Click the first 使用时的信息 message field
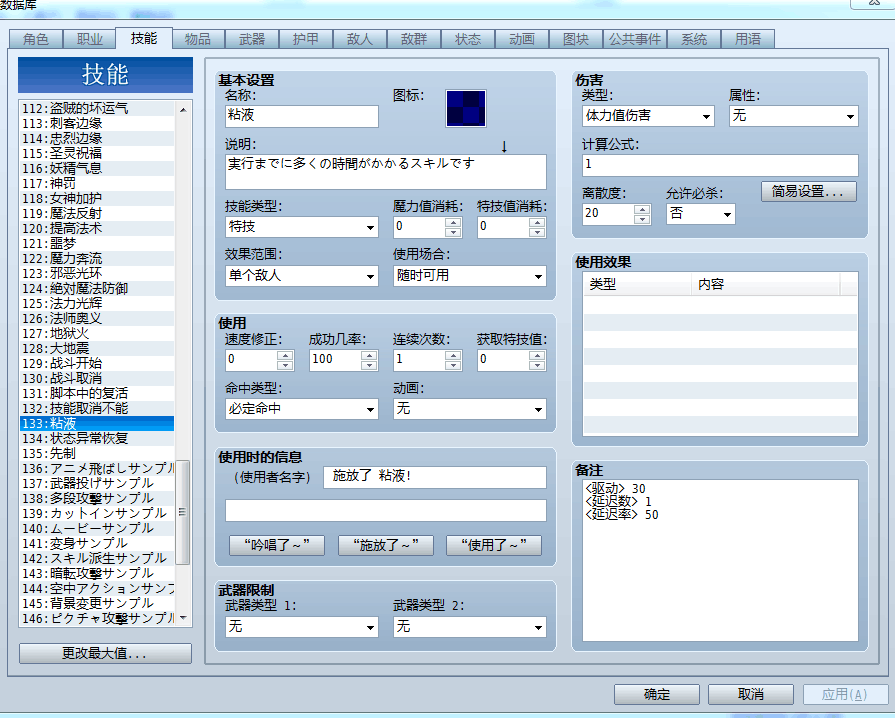 [x=434, y=477]
